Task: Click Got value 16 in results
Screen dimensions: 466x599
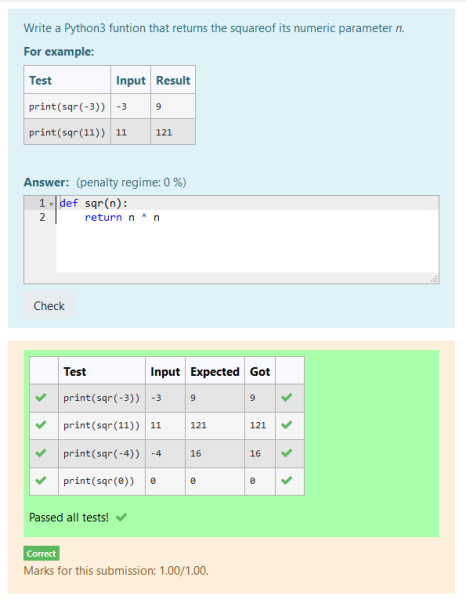Action: pyautogui.click(x=255, y=453)
